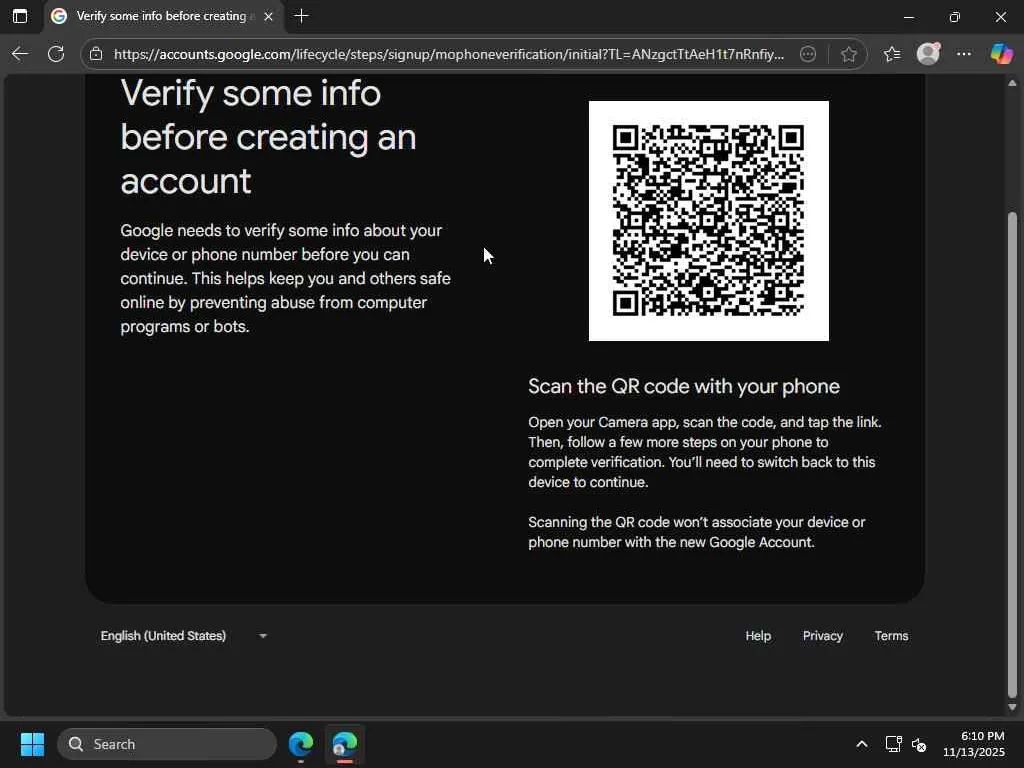Open the tab actions menu icon
1024x768 pixels.
tap(20, 16)
